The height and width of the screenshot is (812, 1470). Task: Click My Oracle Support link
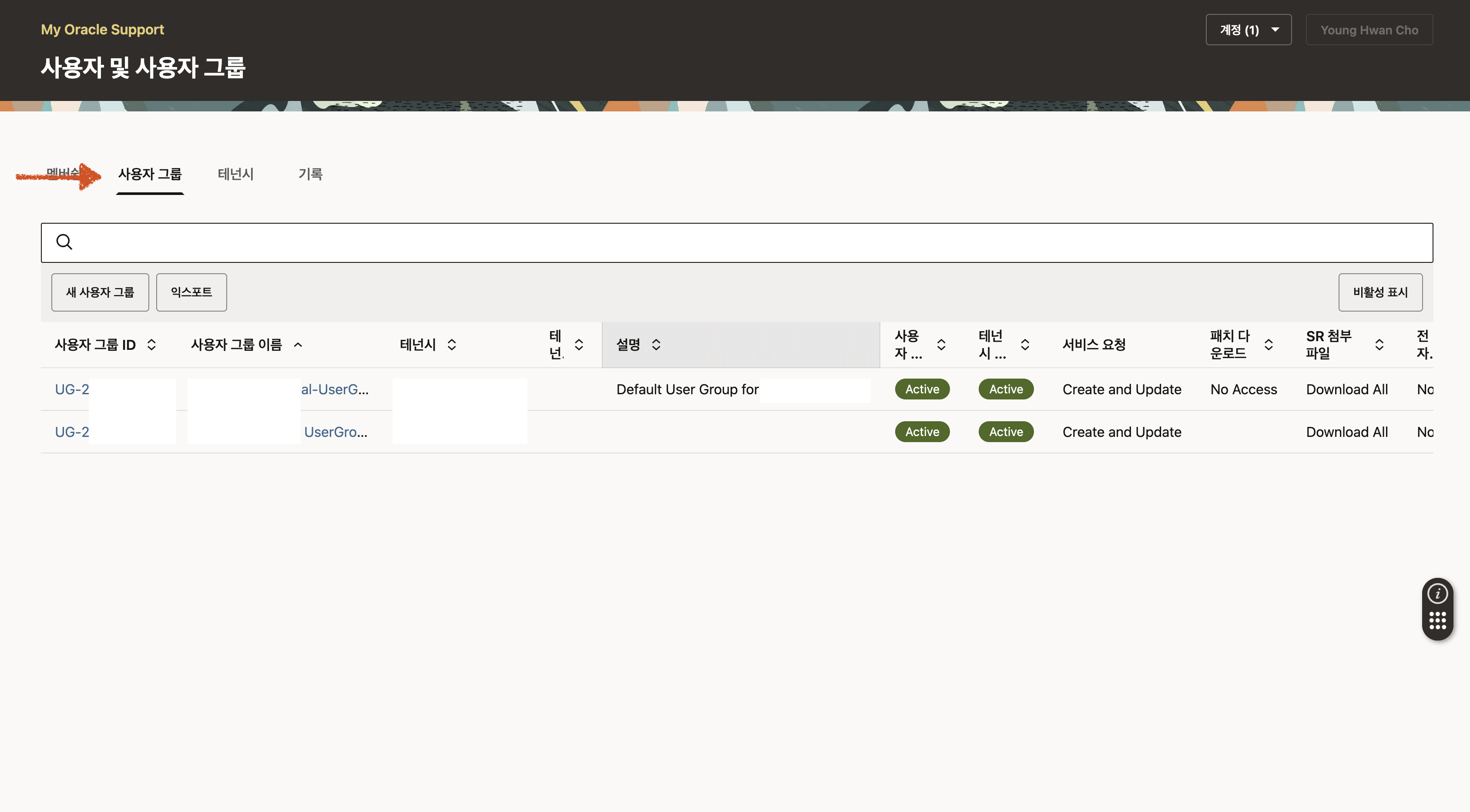click(x=102, y=30)
